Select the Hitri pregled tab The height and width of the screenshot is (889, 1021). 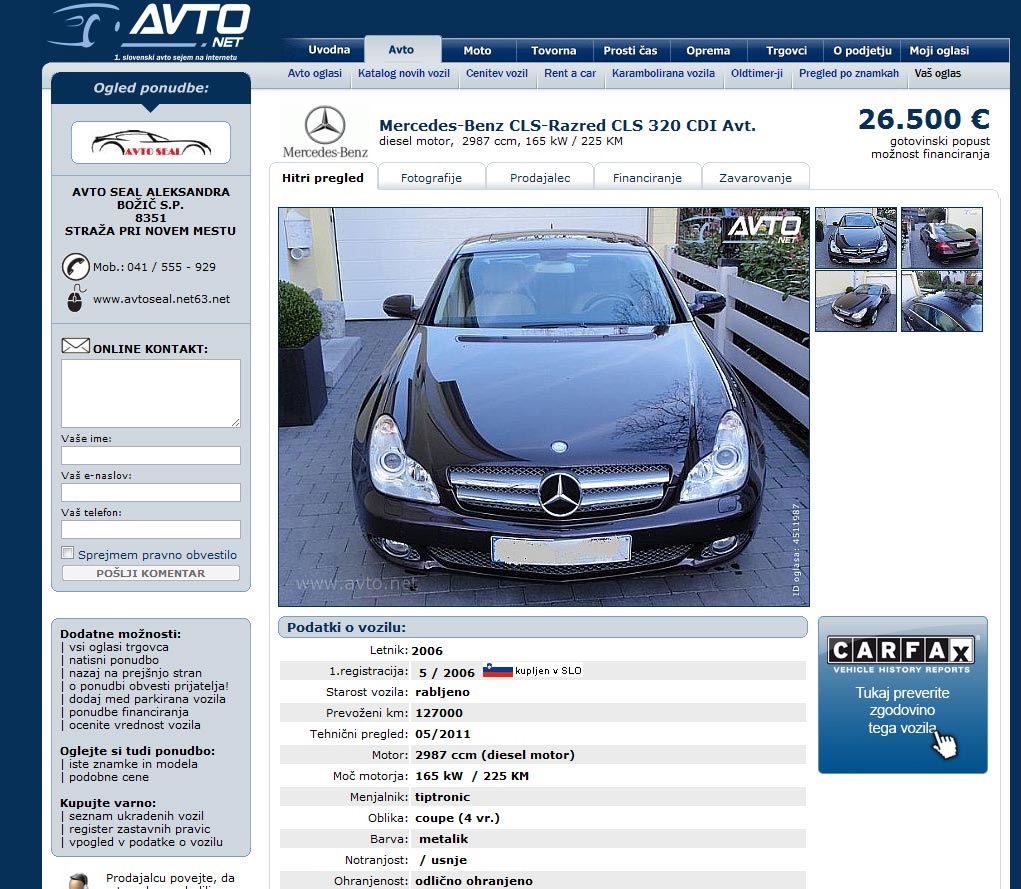click(x=323, y=178)
